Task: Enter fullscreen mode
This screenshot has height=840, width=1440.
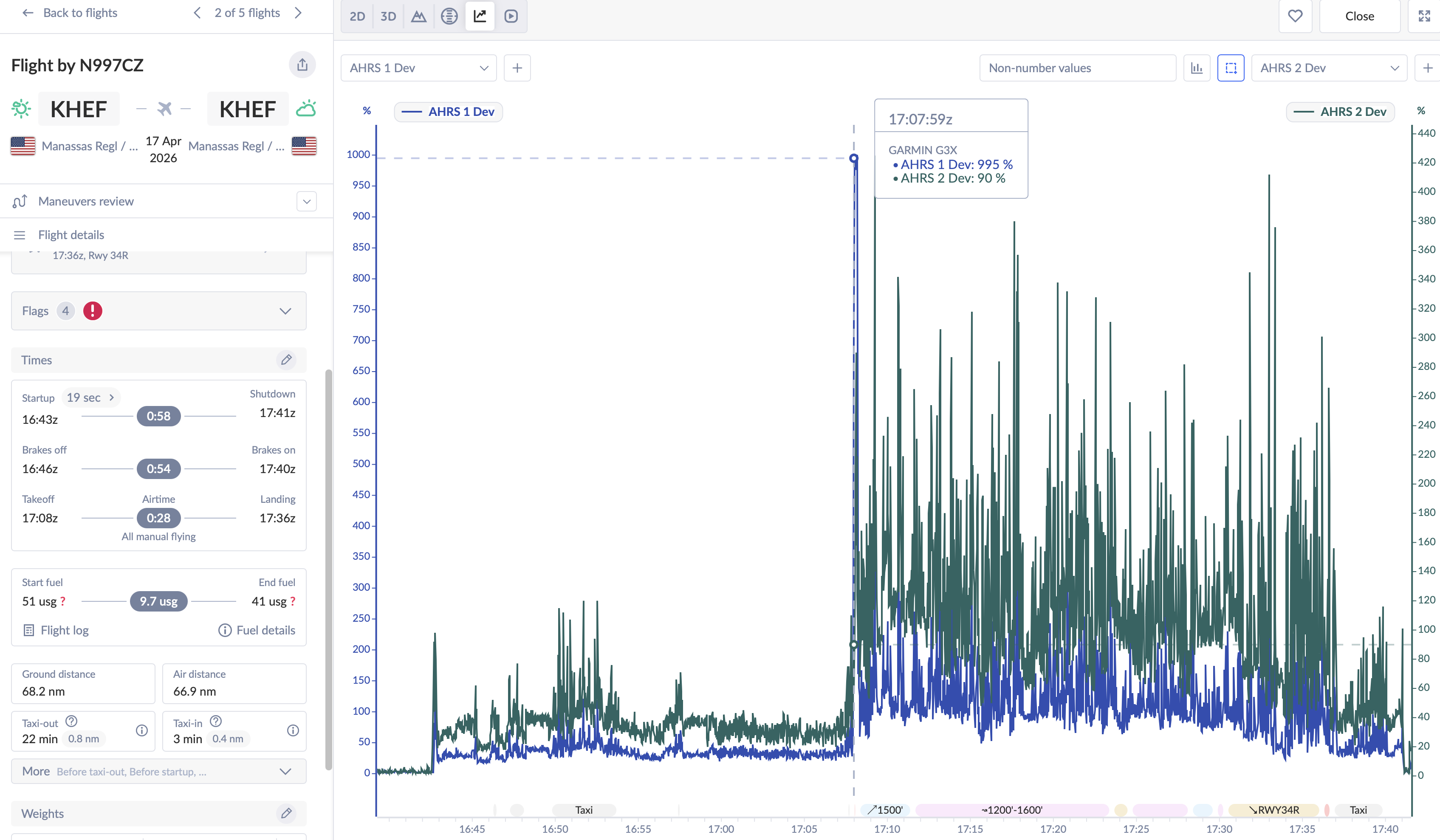Action: [1424, 16]
